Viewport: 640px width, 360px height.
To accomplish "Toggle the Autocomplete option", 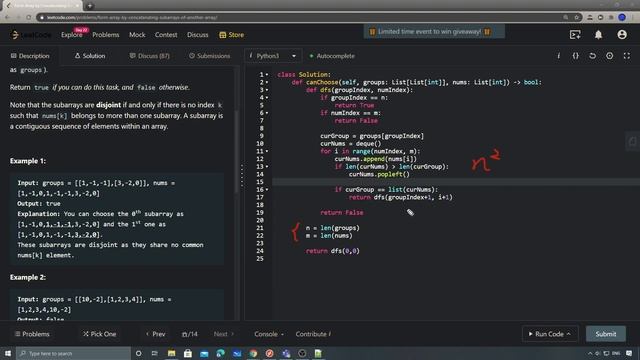I will click(332, 56).
